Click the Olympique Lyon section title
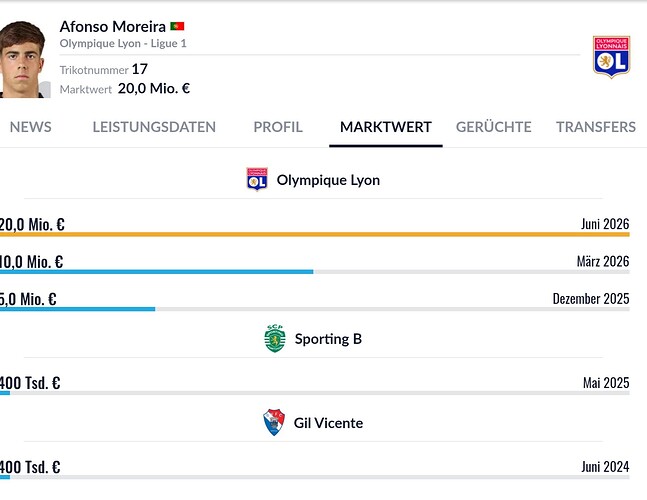The height and width of the screenshot is (500, 647). click(x=328, y=180)
